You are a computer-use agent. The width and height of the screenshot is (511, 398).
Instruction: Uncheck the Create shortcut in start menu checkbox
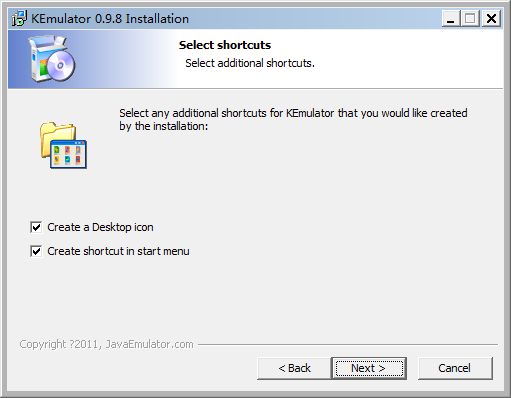pos(36,251)
